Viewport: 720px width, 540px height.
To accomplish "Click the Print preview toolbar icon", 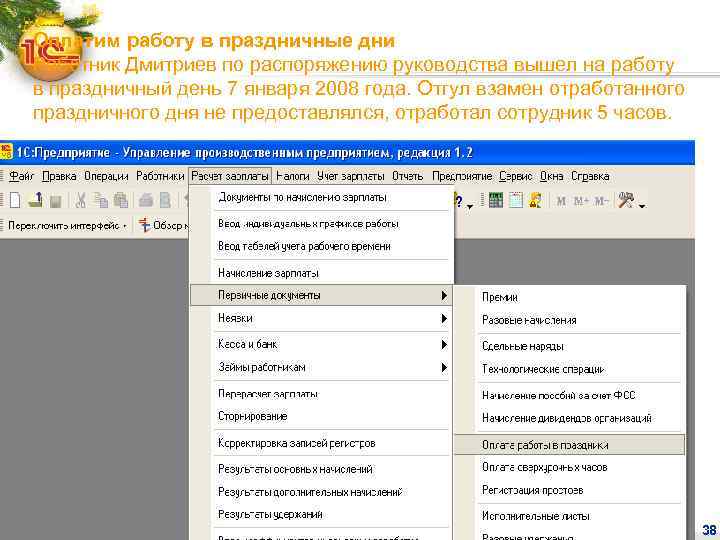I will [165, 201].
